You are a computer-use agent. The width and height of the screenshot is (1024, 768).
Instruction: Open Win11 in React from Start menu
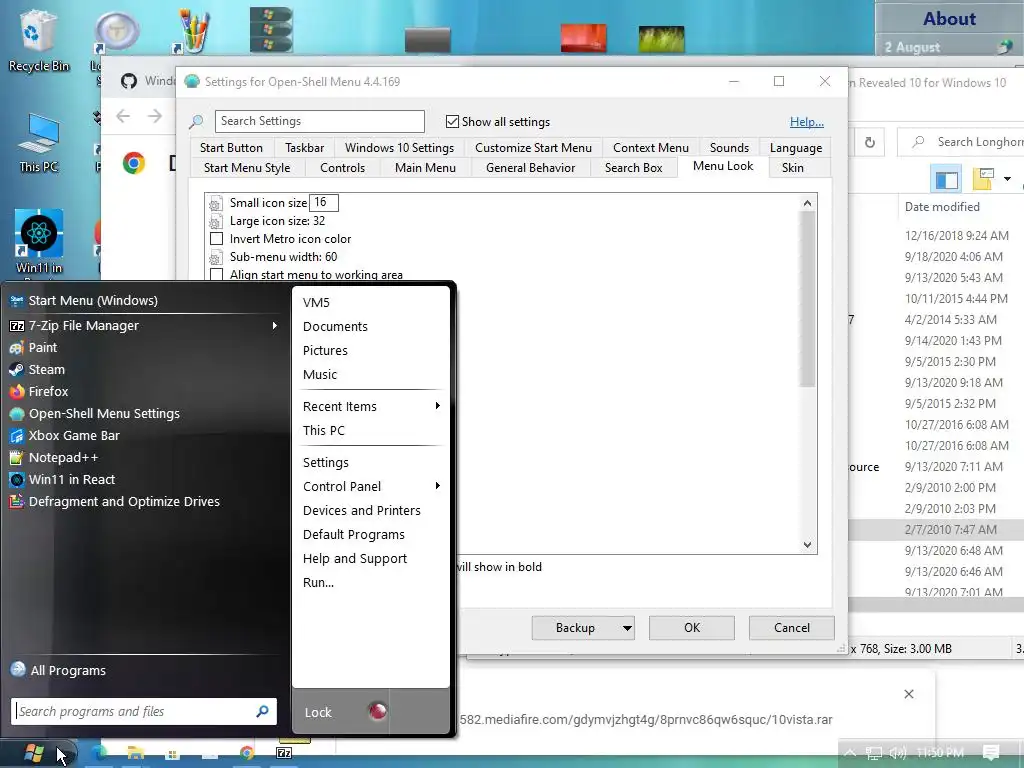coord(144,479)
